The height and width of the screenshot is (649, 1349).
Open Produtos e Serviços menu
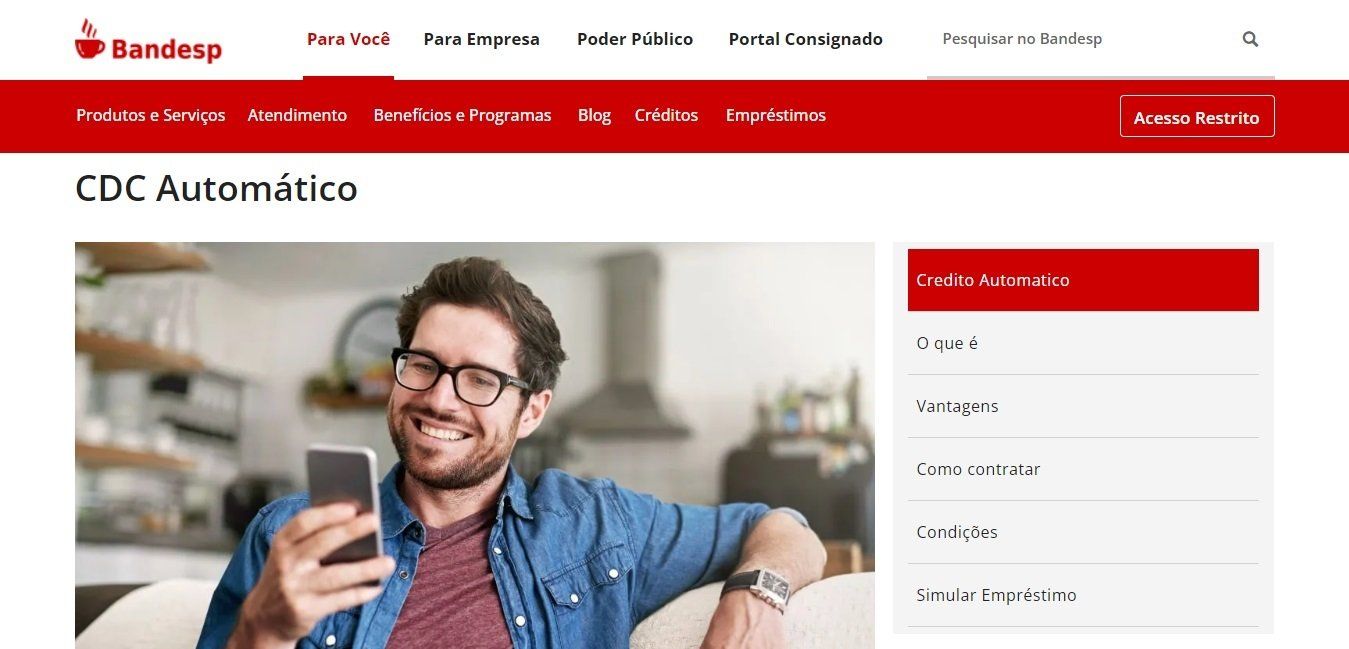tap(151, 115)
